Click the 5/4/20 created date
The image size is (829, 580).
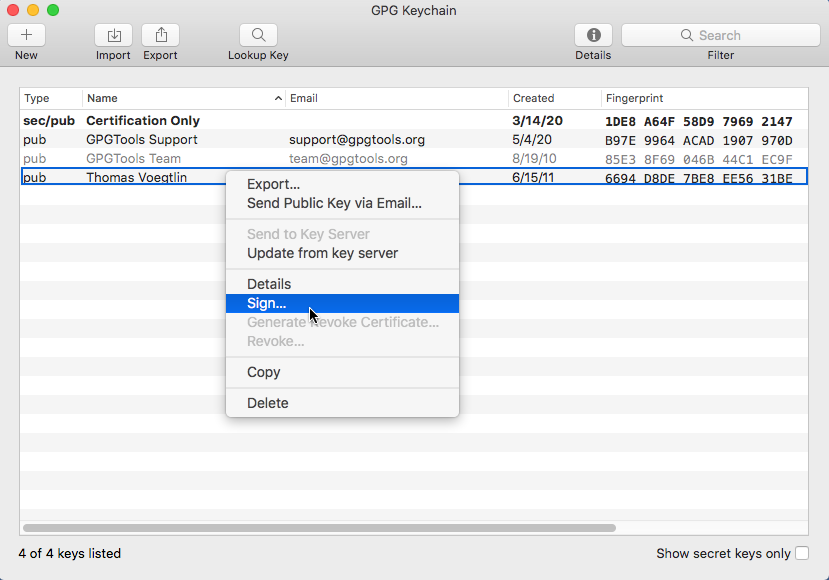532,140
